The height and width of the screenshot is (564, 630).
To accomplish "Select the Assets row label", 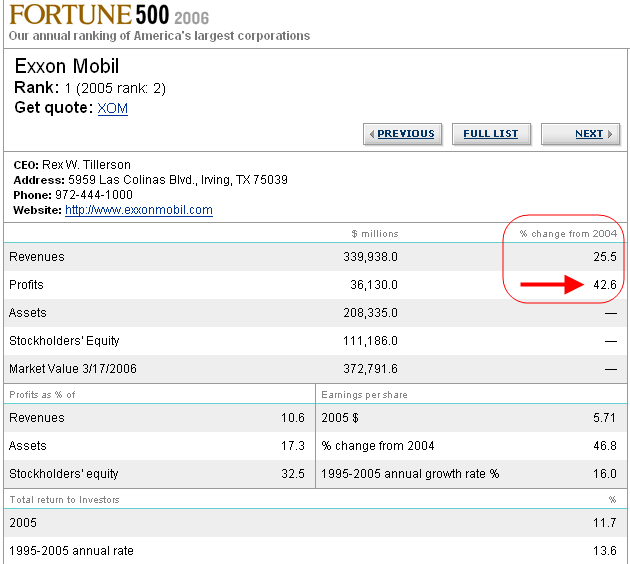I will [28, 313].
